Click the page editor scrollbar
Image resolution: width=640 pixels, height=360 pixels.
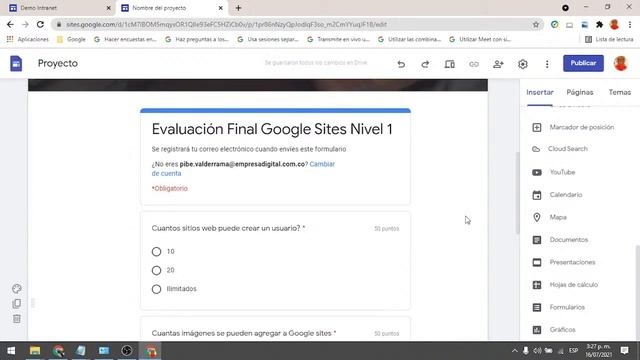(518, 192)
